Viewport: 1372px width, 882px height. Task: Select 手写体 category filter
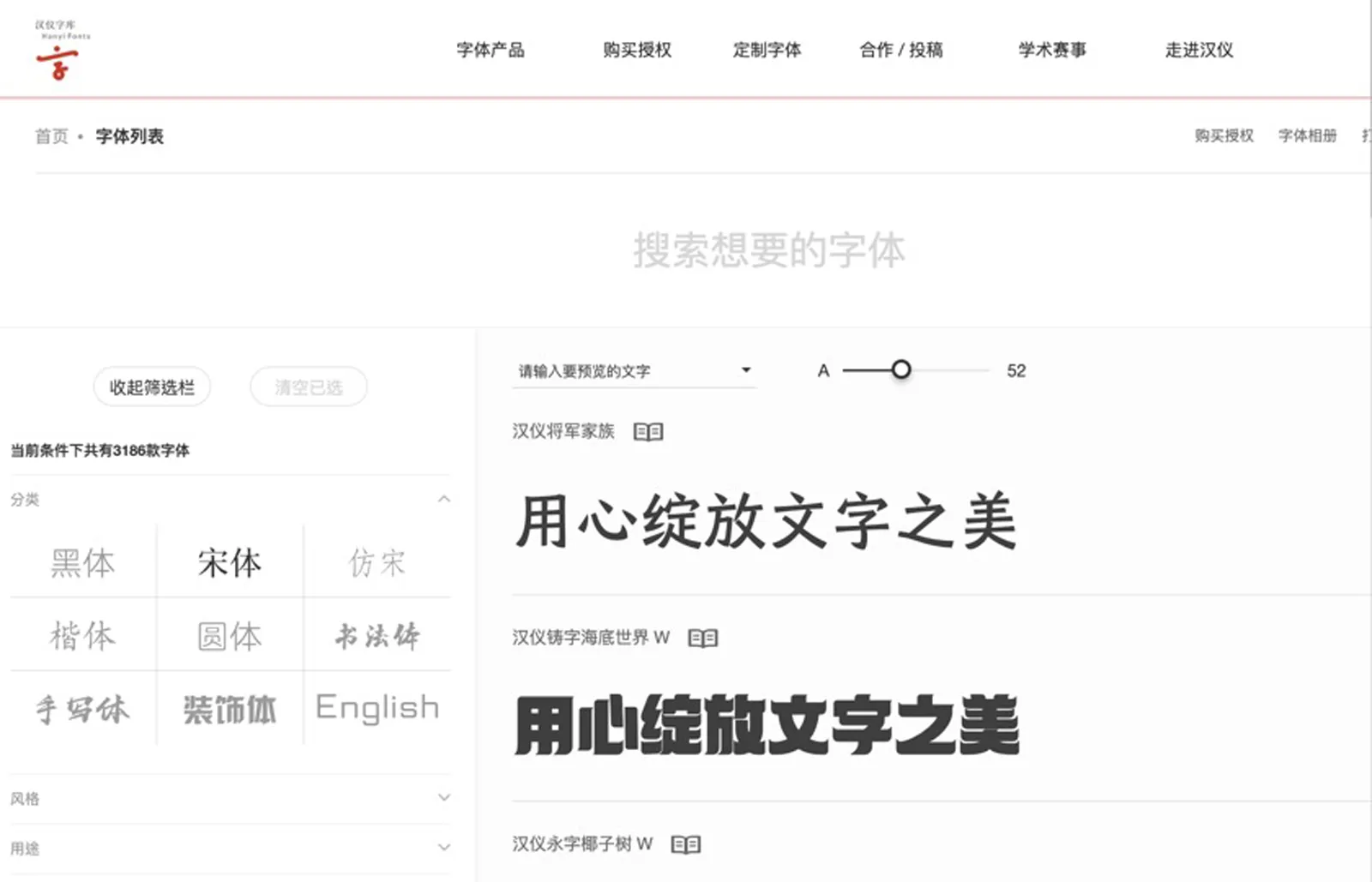tap(82, 709)
